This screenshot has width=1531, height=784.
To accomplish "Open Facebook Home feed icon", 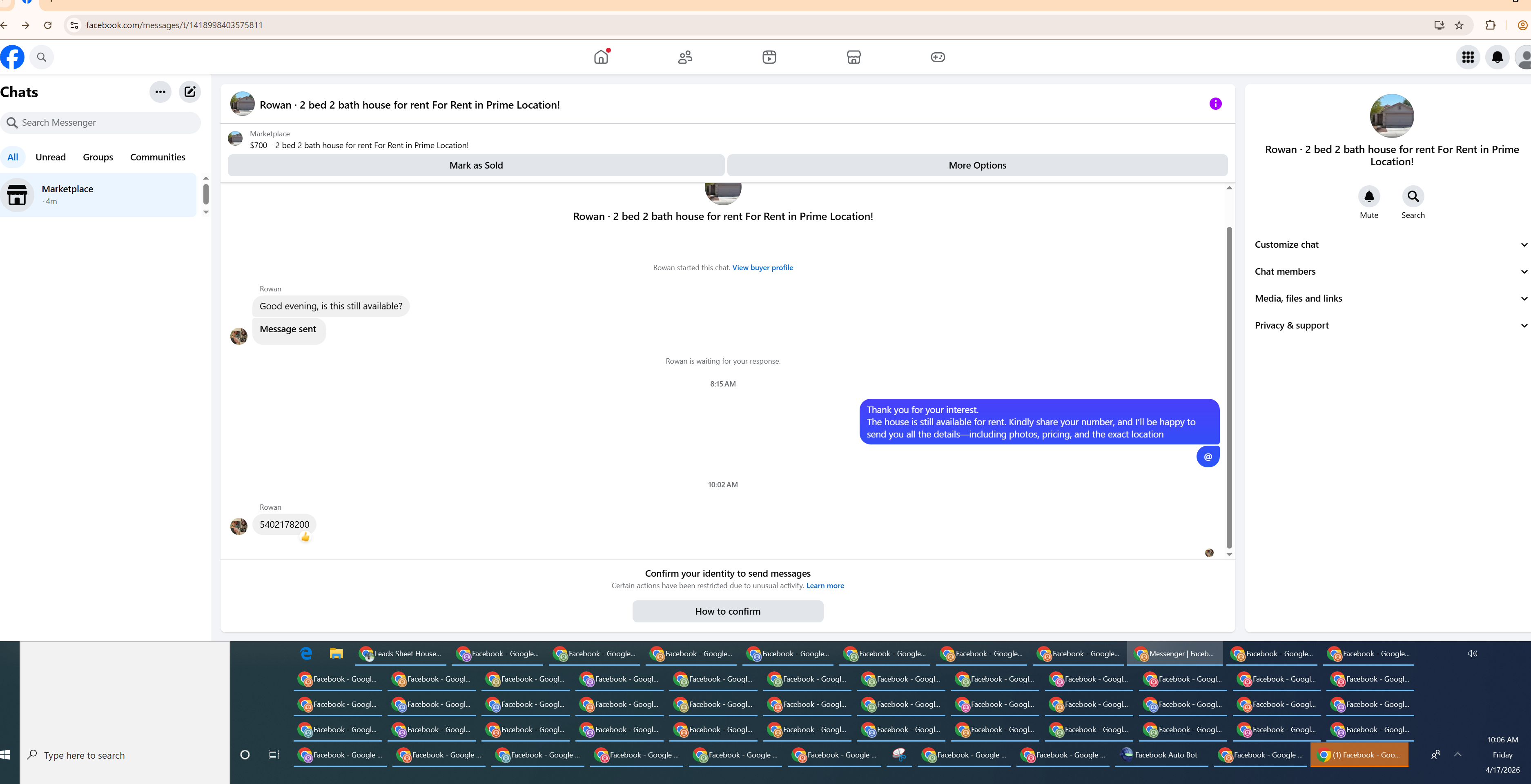I will tap(601, 57).
